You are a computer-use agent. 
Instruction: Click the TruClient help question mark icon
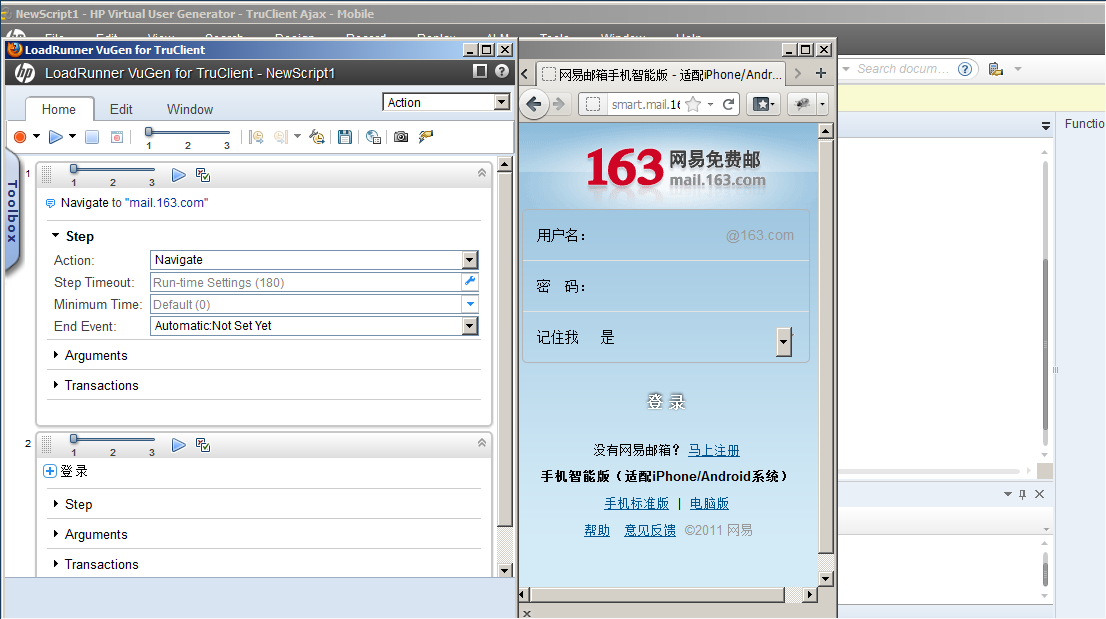click(502, 71)
